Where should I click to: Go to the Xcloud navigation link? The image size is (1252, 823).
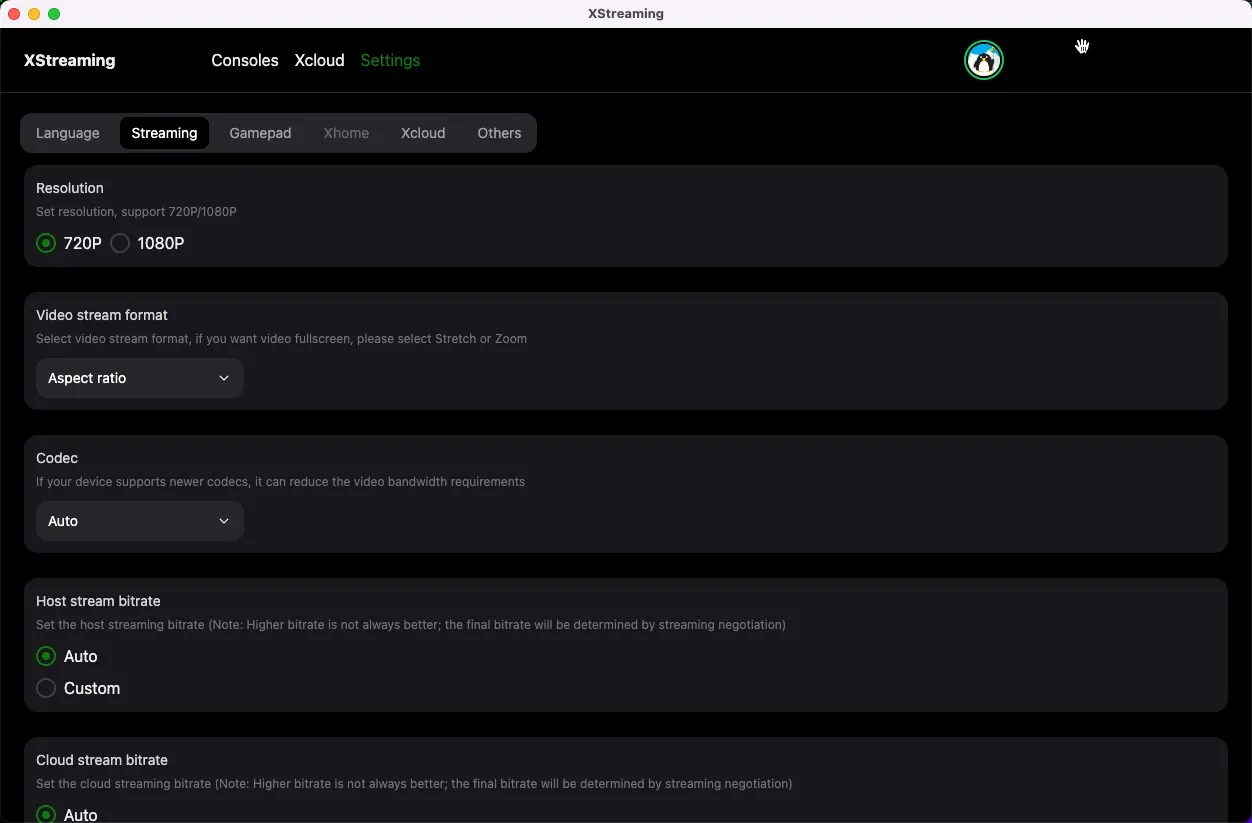click(319, 60)
